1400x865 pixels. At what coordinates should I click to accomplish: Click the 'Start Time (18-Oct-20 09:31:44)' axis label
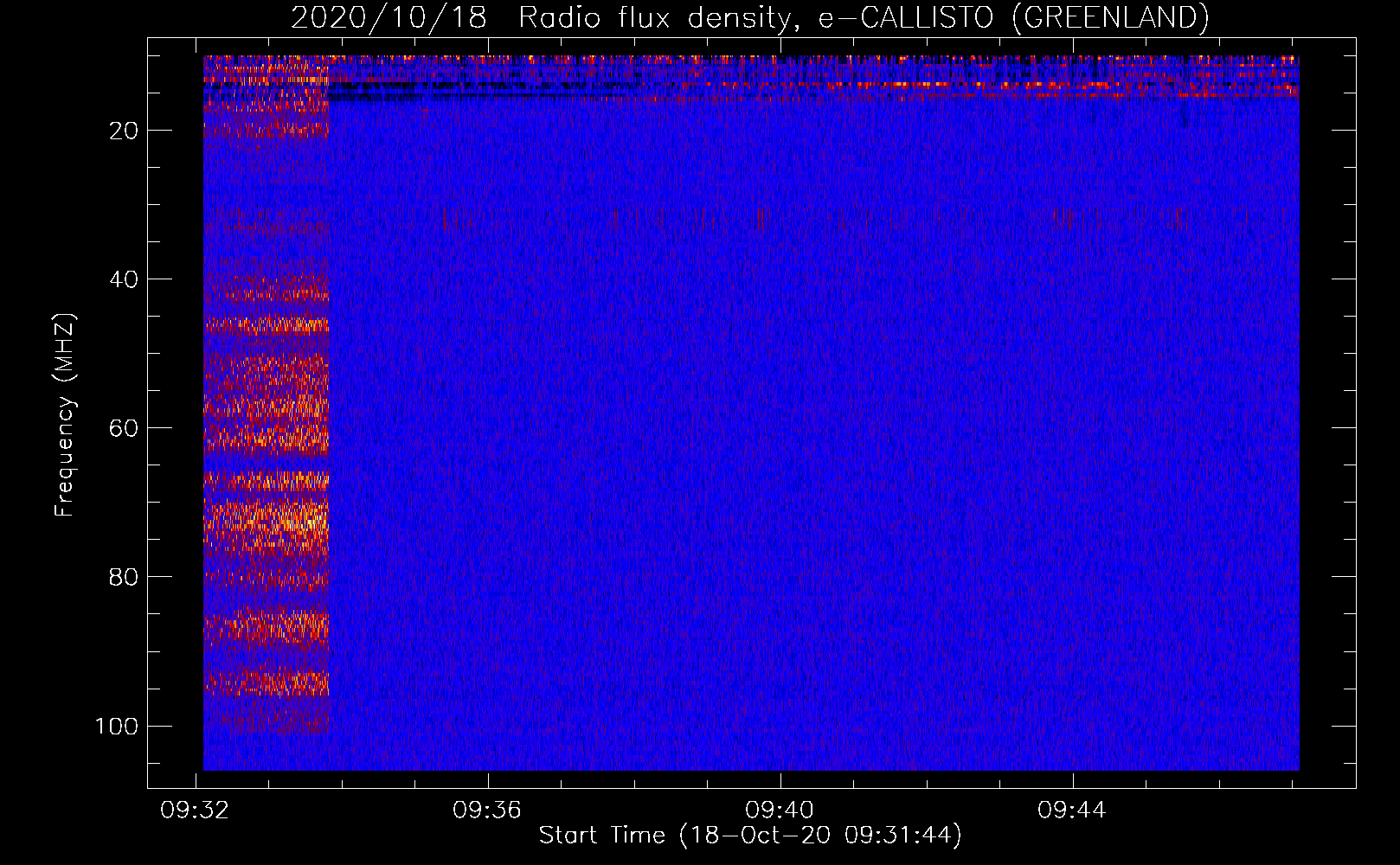(x=750, y=836)
